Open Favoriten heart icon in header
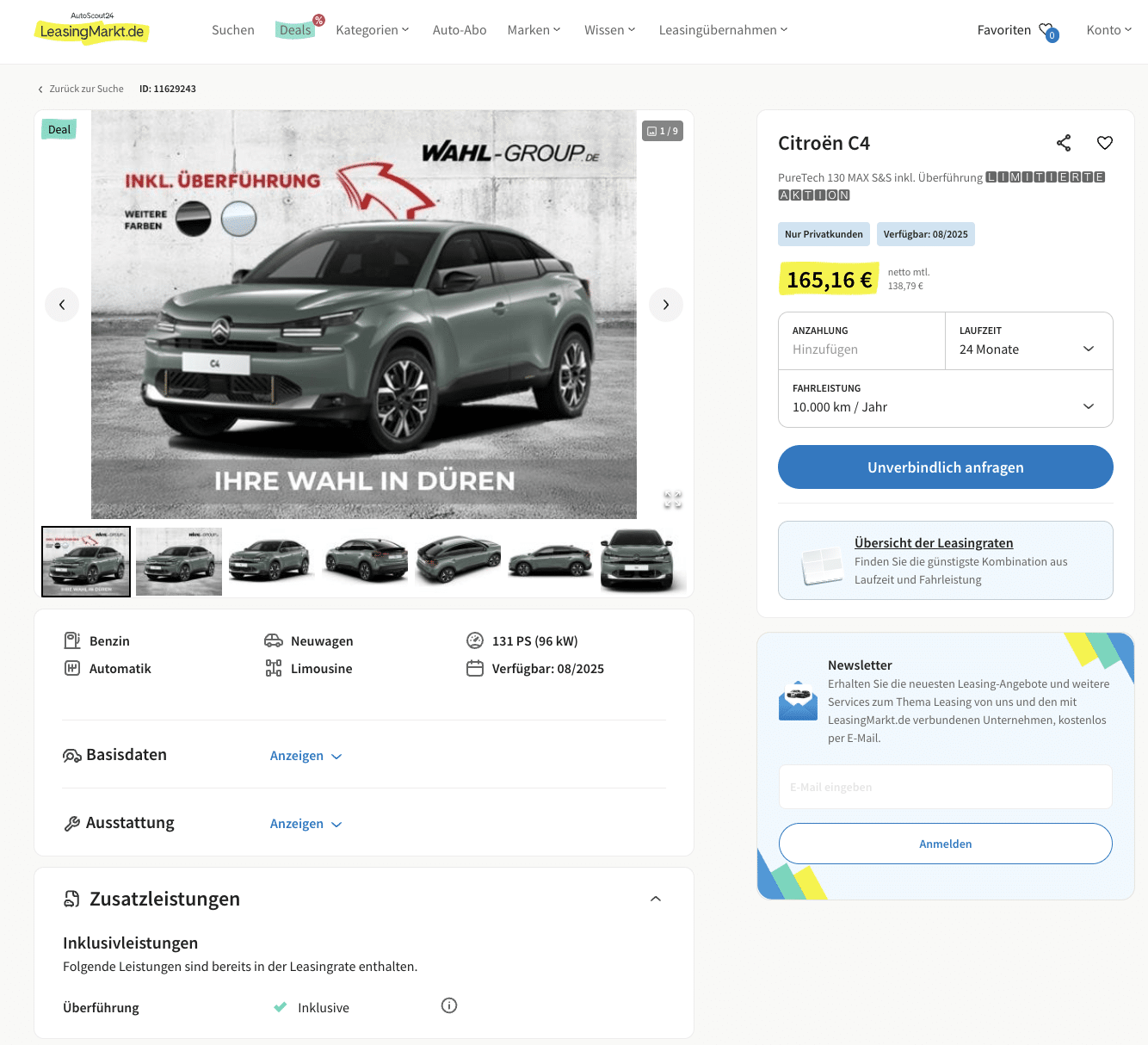Image resolution: width=1148 pixels, height=1045 pixels. [x=1048, y=32]
